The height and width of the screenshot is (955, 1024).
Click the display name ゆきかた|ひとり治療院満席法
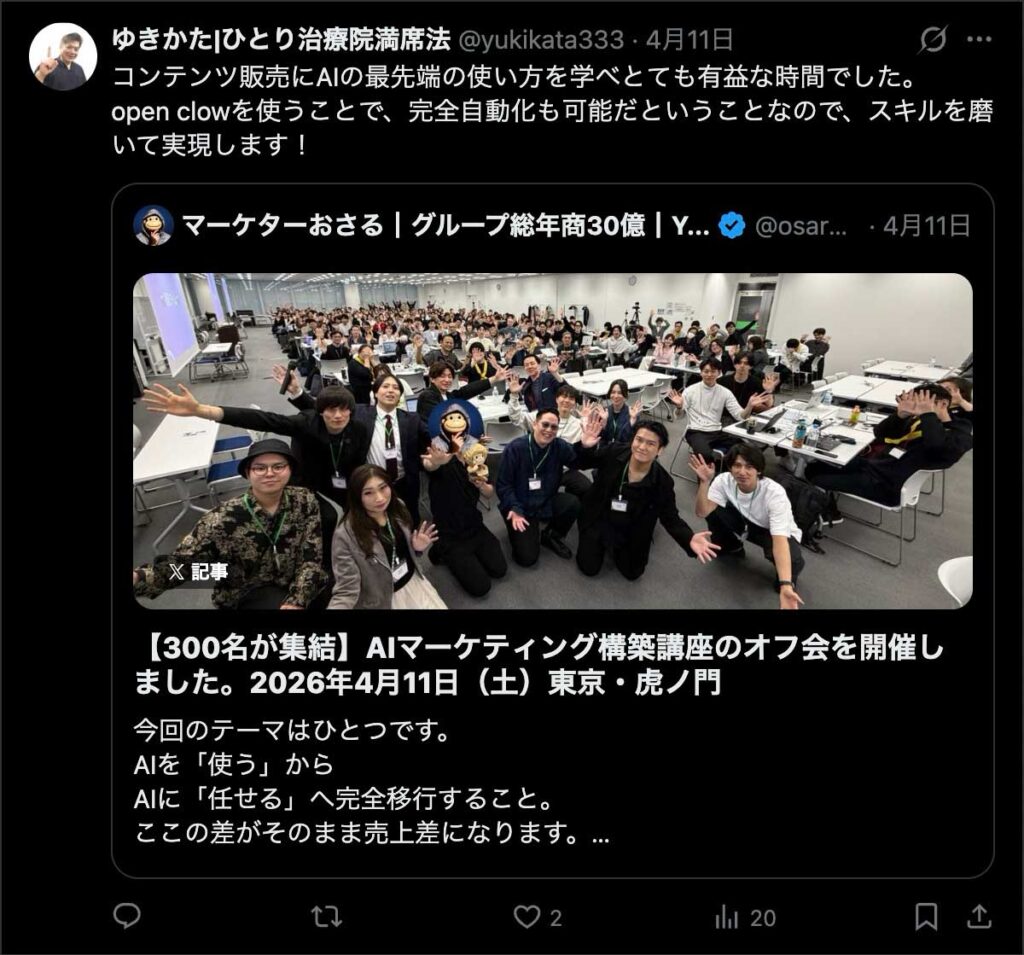(281, 40)
